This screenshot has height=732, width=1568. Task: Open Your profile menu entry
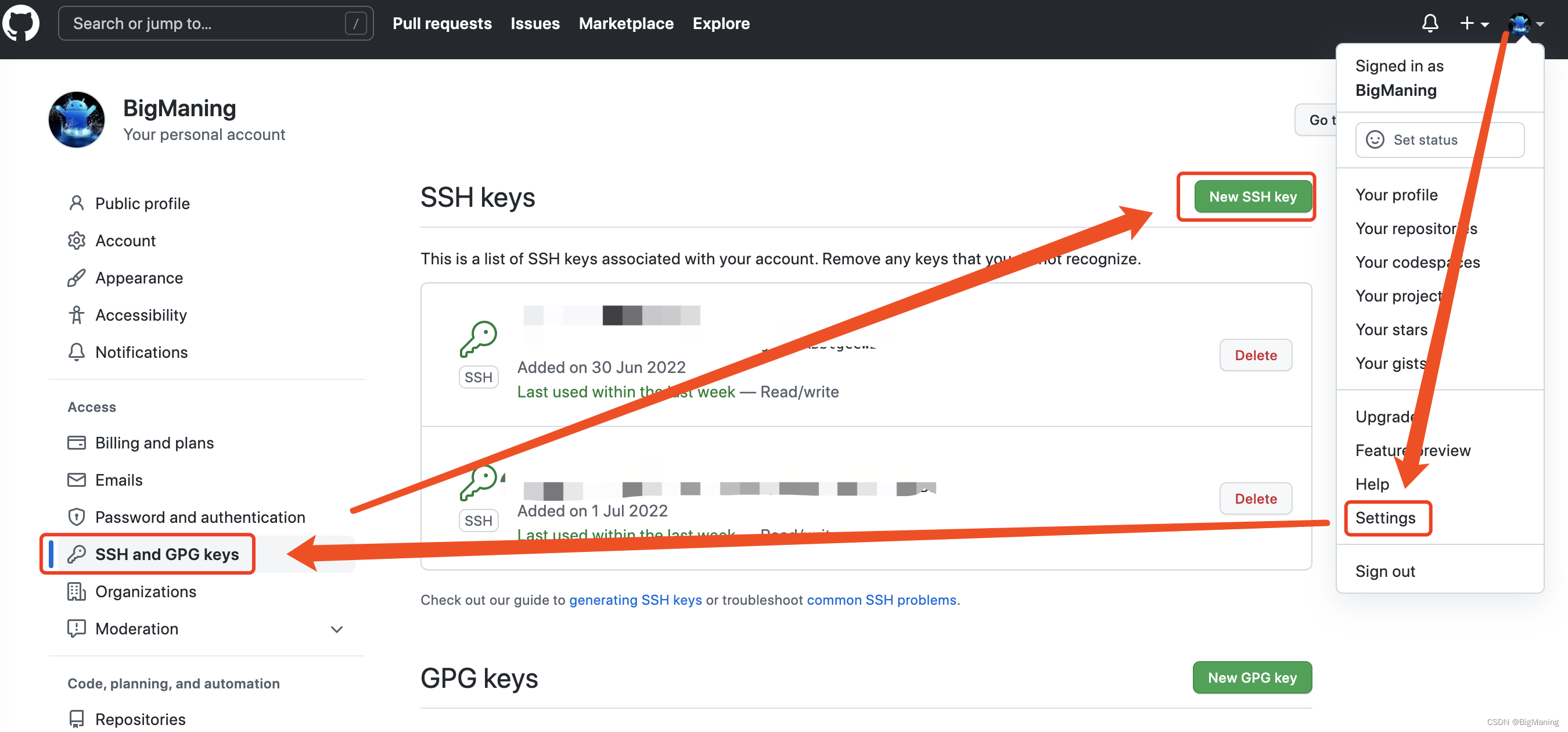1396,195
